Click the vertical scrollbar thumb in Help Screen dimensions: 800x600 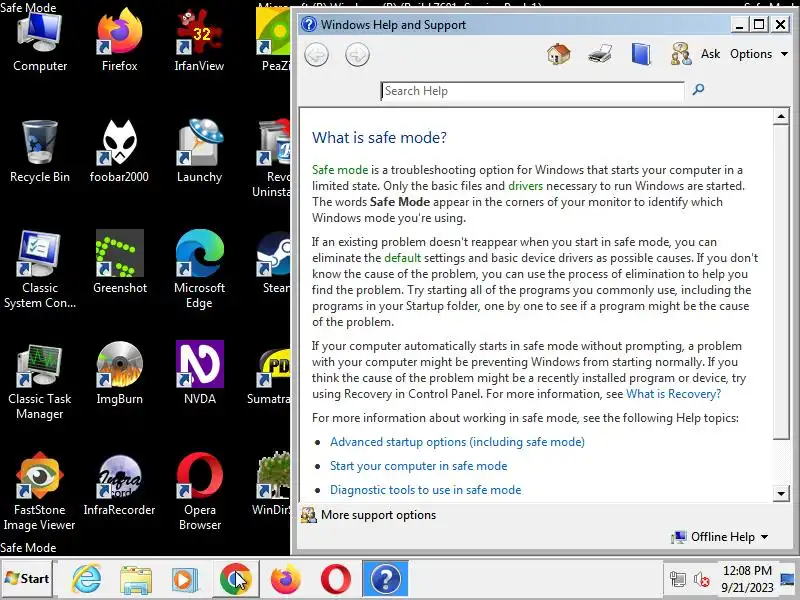click(781, 282)
